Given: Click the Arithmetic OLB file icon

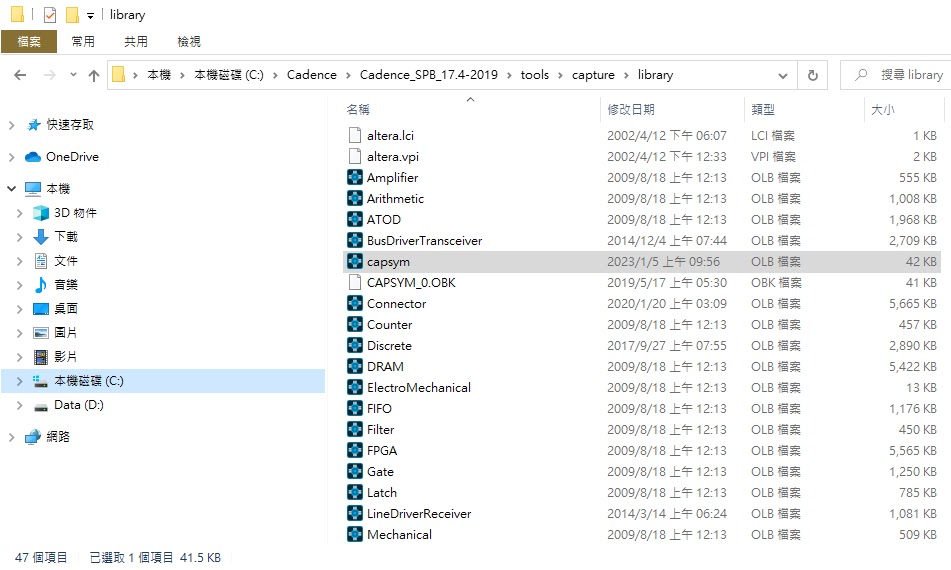Looking at the screenshot, I should click(355, 198).
